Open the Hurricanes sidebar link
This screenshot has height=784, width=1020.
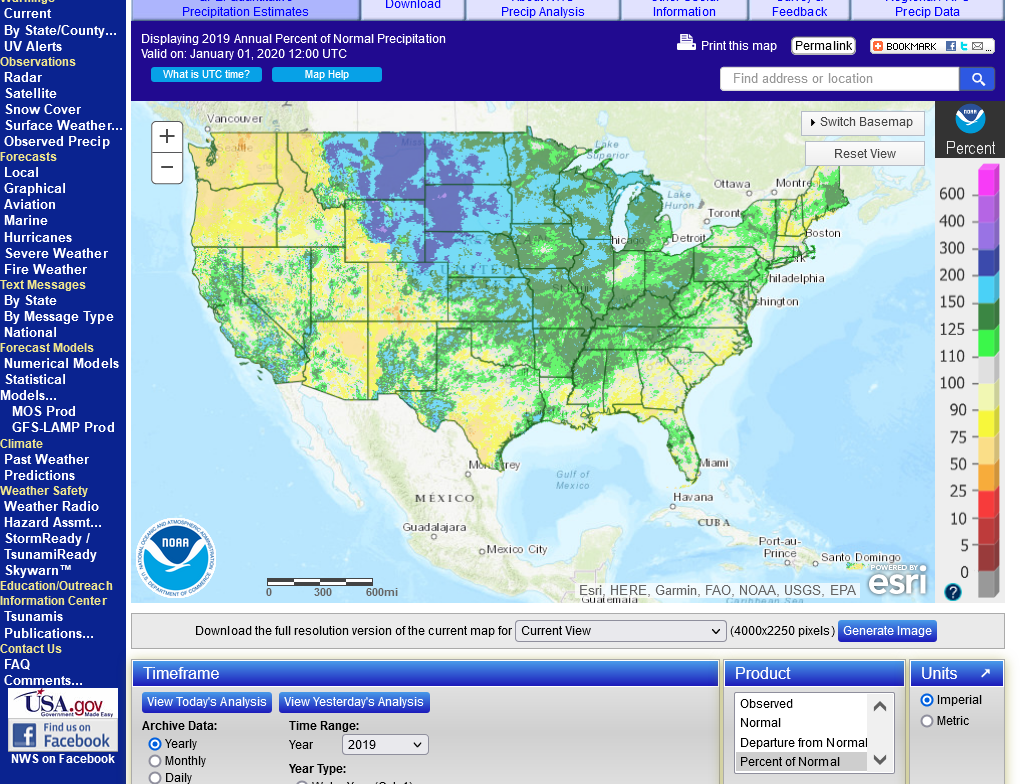[38, 237]
